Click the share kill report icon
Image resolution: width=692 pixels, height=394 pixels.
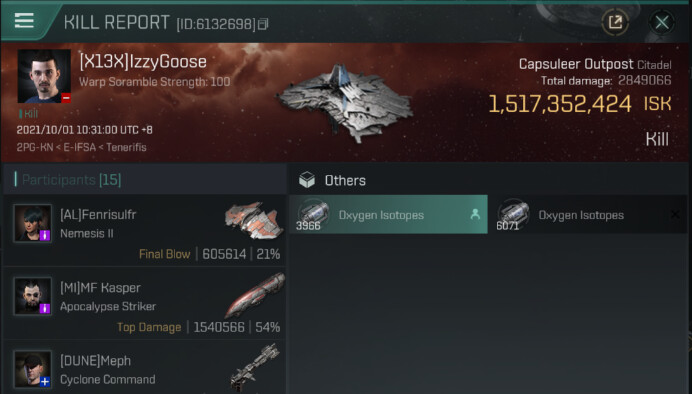coord(615,22)
